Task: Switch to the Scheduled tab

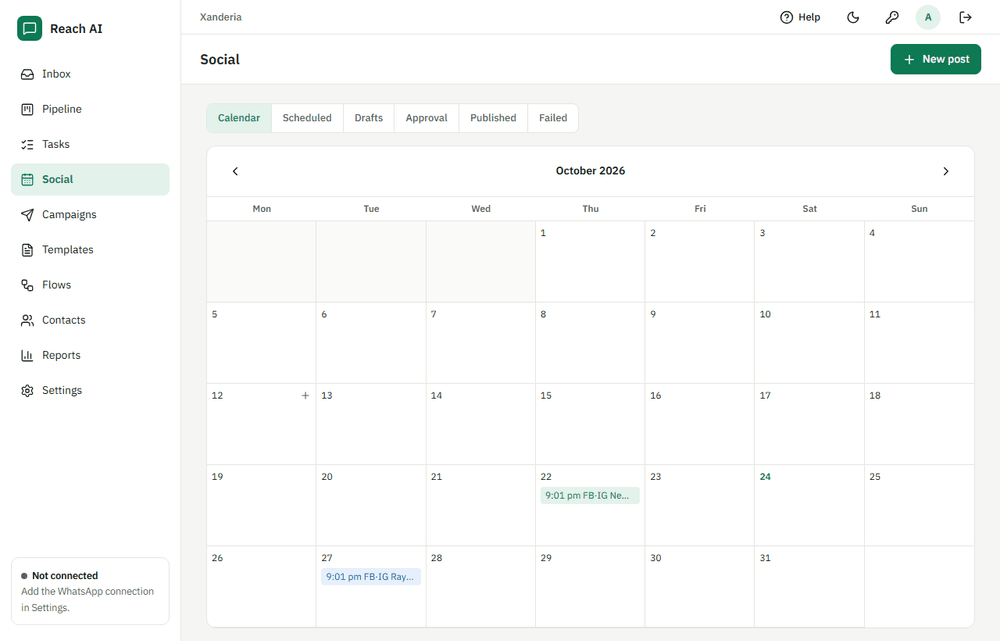Action: (307, 118)
